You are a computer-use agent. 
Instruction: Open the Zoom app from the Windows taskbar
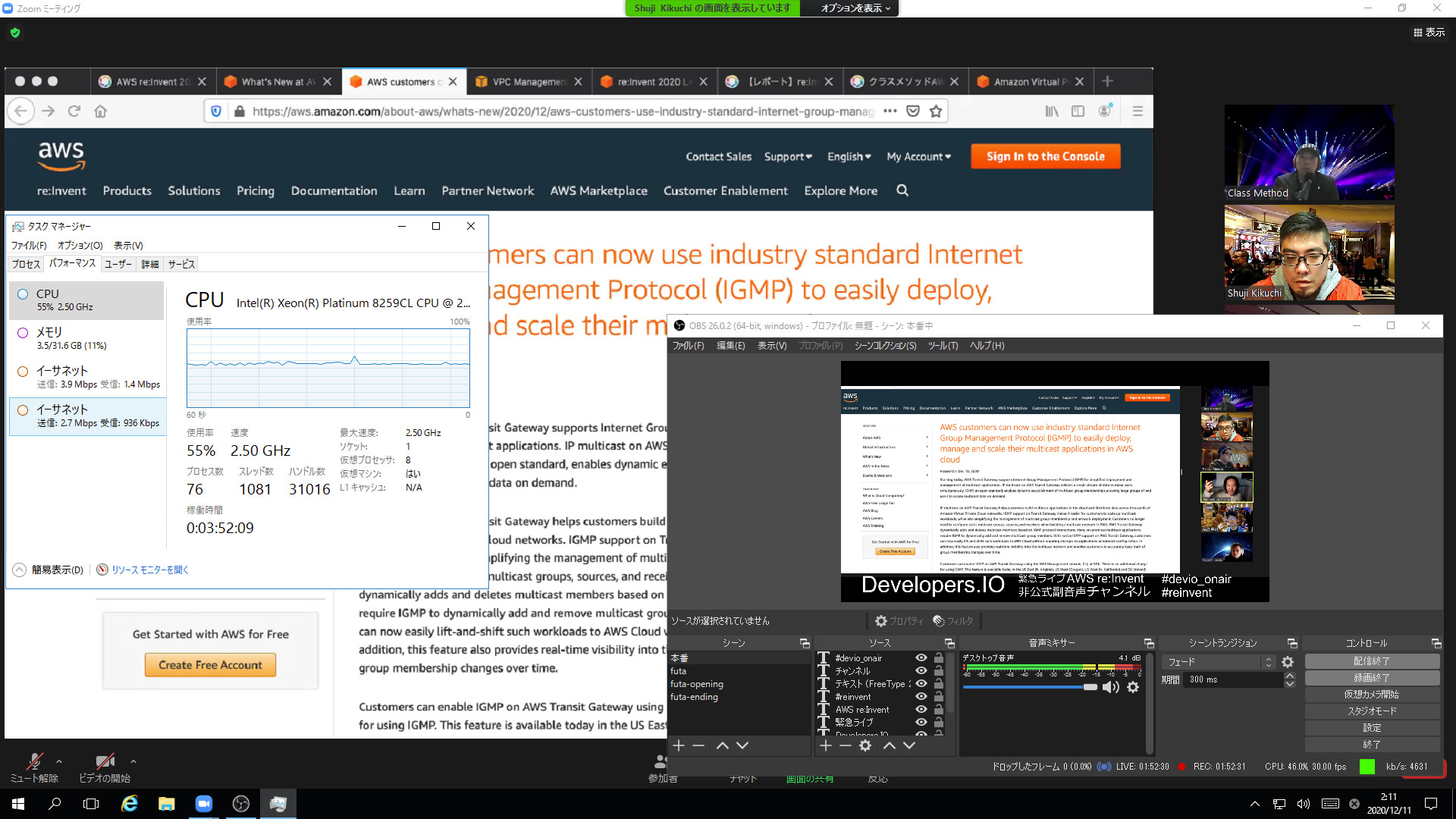point(203,804)
